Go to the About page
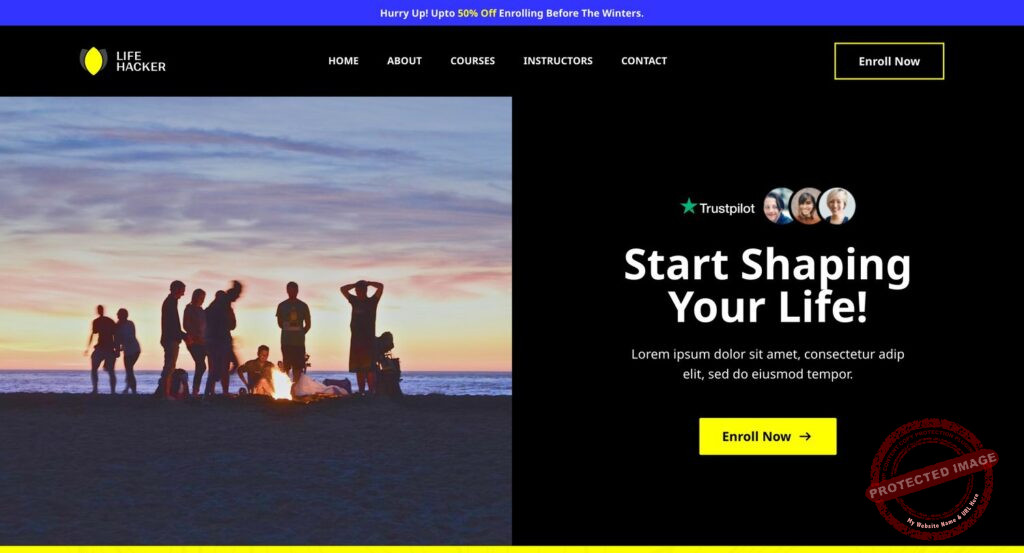This screenshot has height=553, width=1024. coord(404,61)
